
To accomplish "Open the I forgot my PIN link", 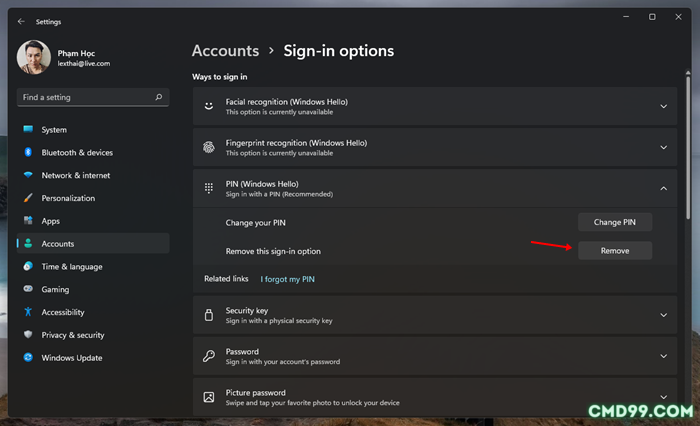I will [x=288, y=279].
